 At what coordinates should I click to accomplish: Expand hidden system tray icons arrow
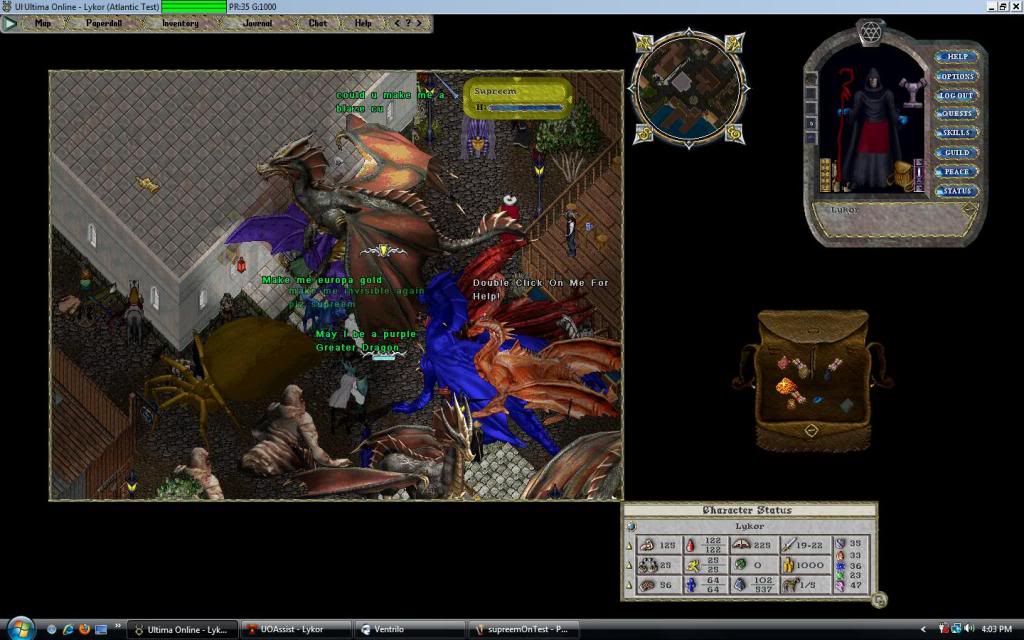(923, 630)
